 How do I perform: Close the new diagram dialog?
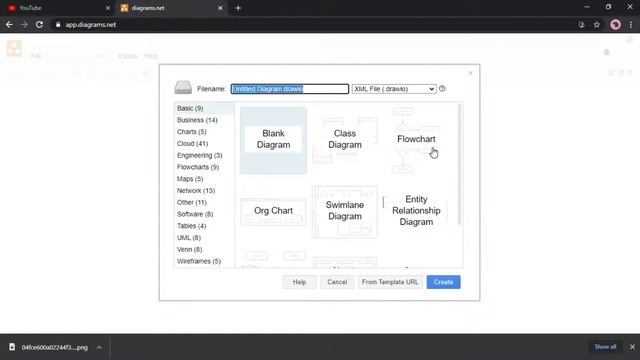(470, 73)
